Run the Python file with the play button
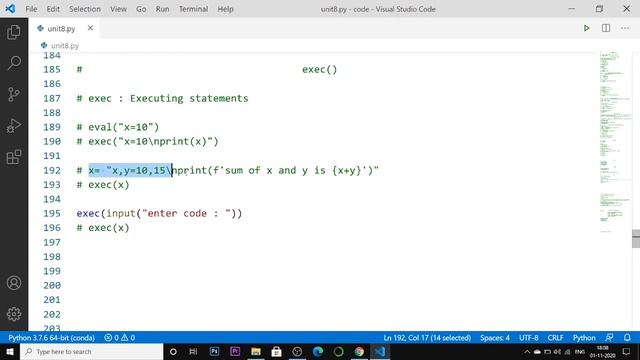This screenshot has height=360, width=640. tap(586, 28)
